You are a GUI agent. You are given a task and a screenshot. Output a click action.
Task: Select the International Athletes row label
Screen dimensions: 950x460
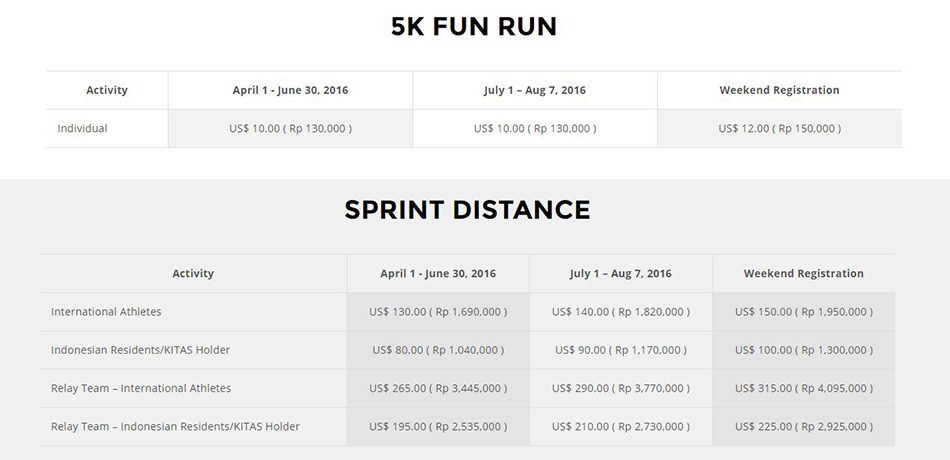pos(106,311)
